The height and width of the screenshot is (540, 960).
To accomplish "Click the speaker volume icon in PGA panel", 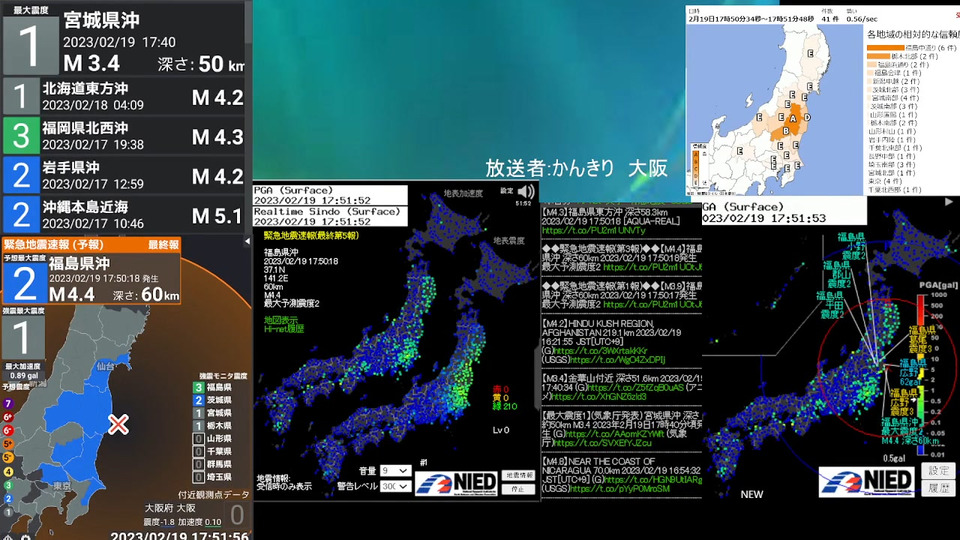I will pyautogui.click(x=526, y=192).
